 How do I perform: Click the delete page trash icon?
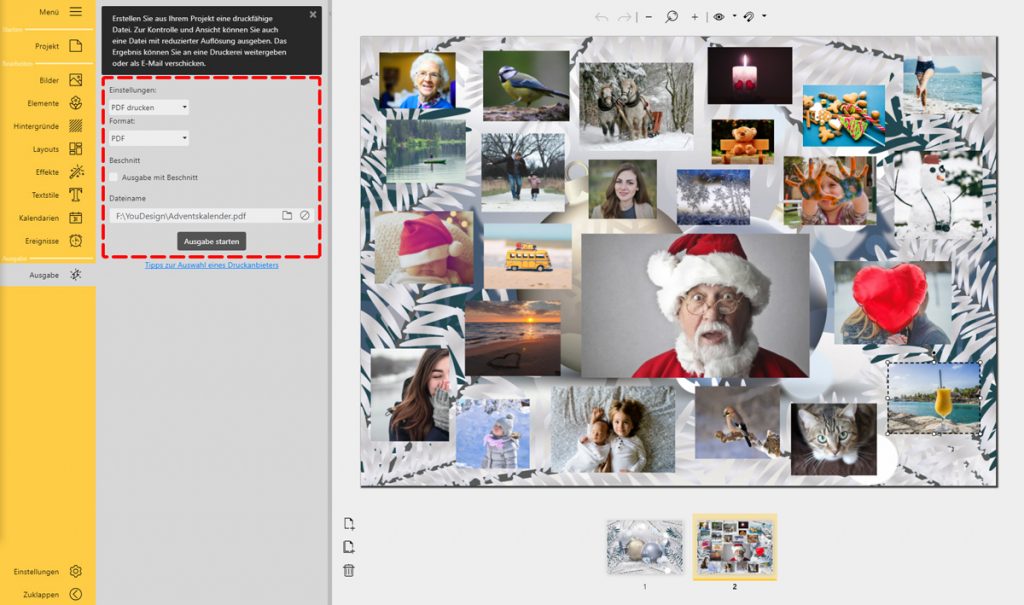pyautogui.click(x=348, y=570)
